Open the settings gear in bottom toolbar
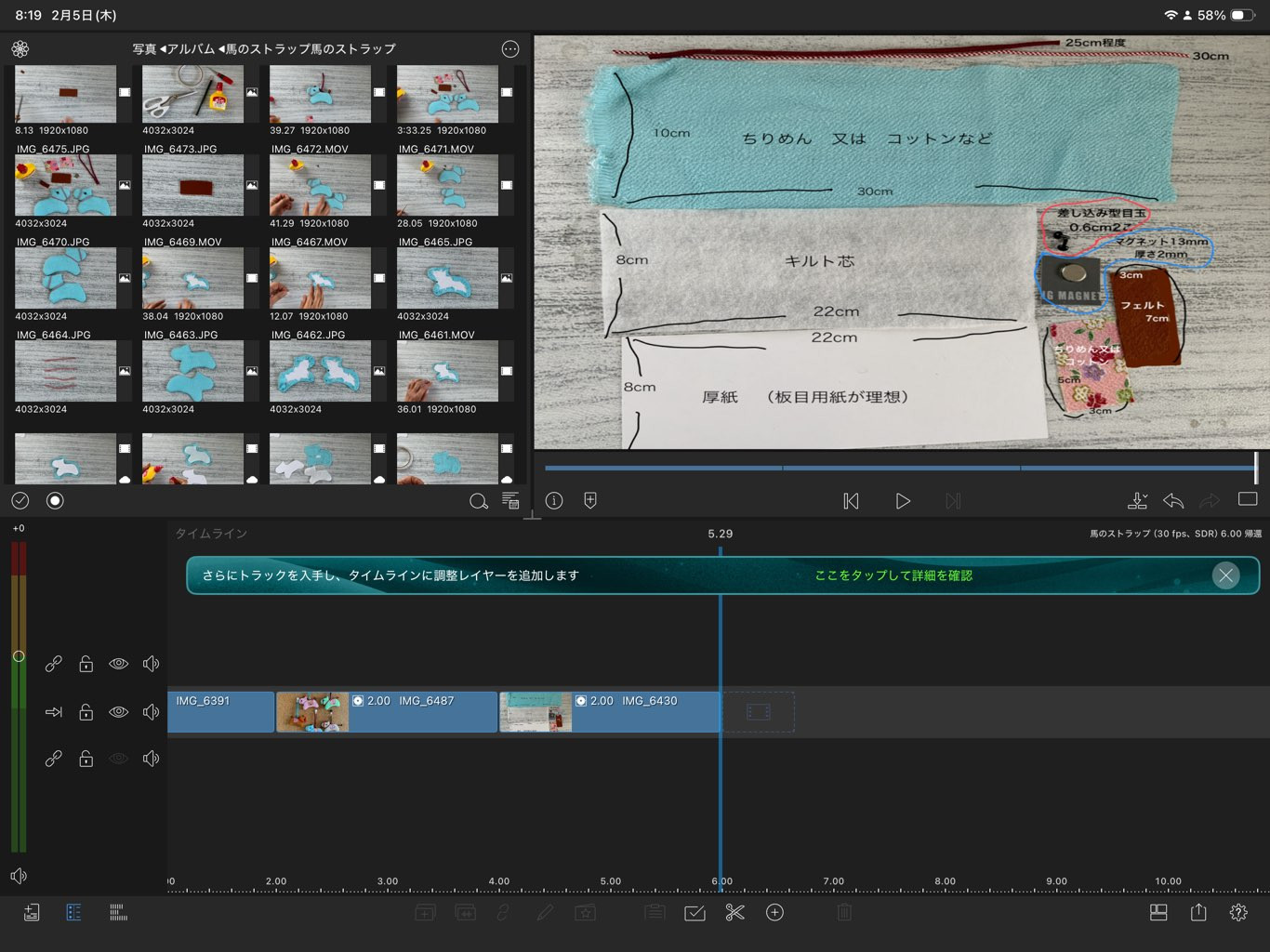This screenshot has height=952, width=1270. coord(1238,913)
